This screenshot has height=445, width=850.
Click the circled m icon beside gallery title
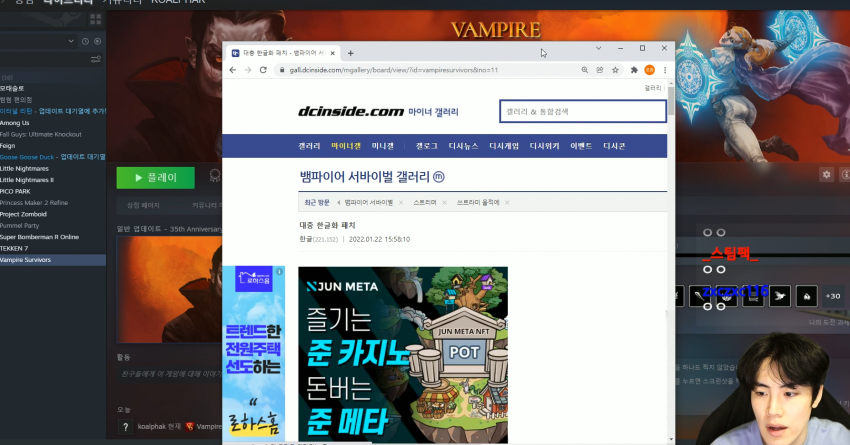tap(439, 177)
